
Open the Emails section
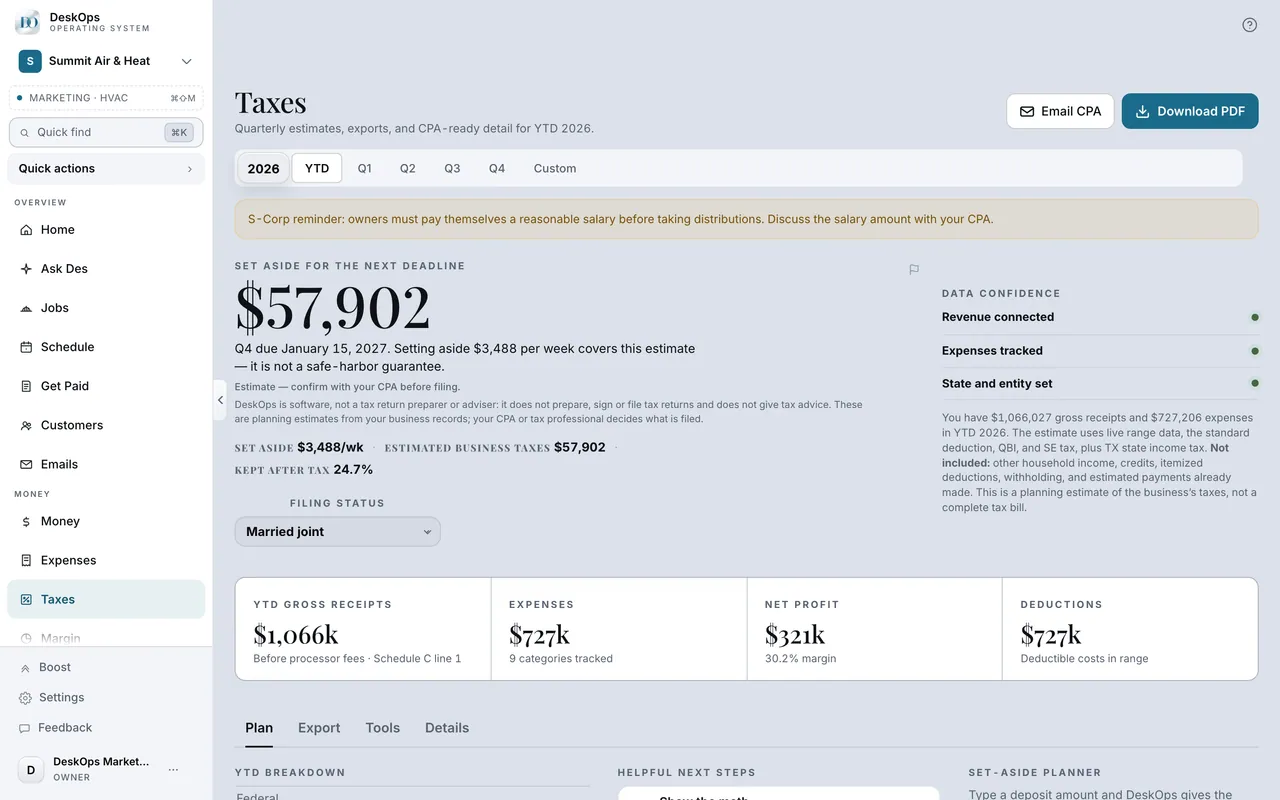coord(106,464)
